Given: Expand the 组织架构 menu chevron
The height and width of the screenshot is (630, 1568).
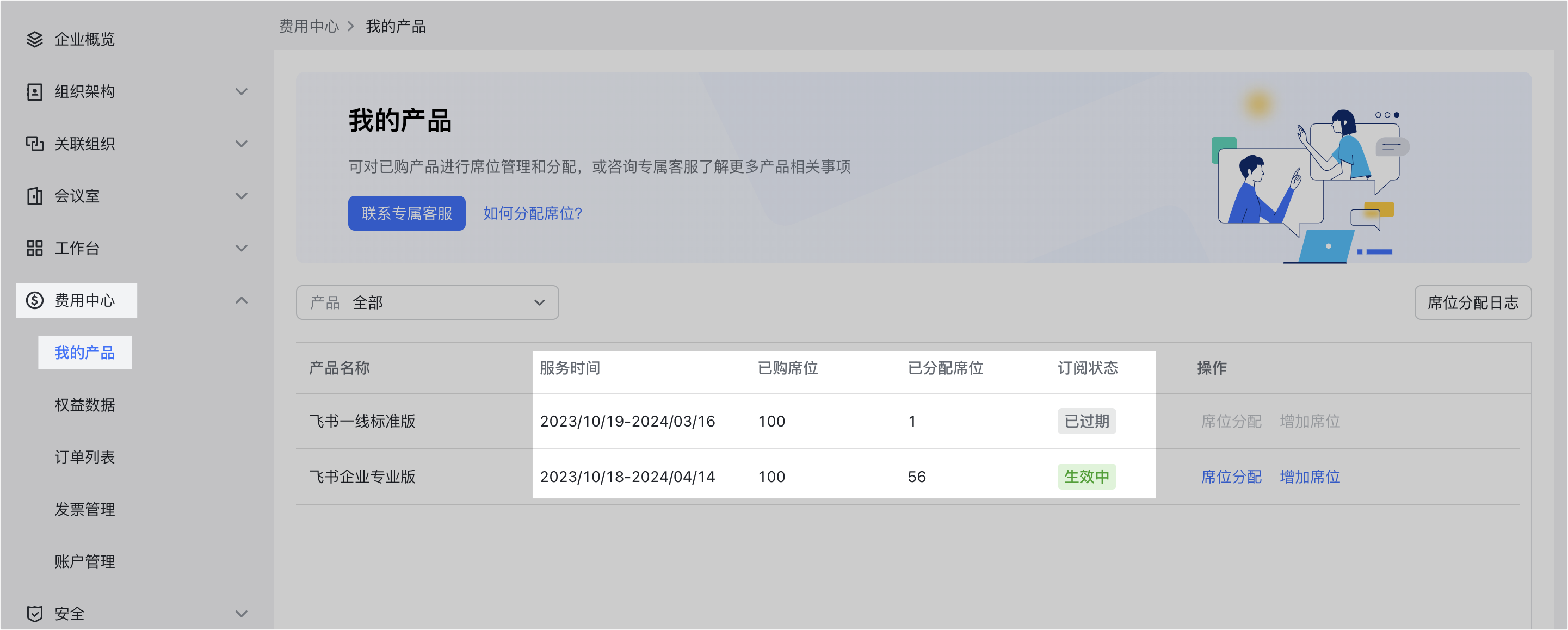Looking at the screenshot, I should pyautogui.click(x=242, y=92).
